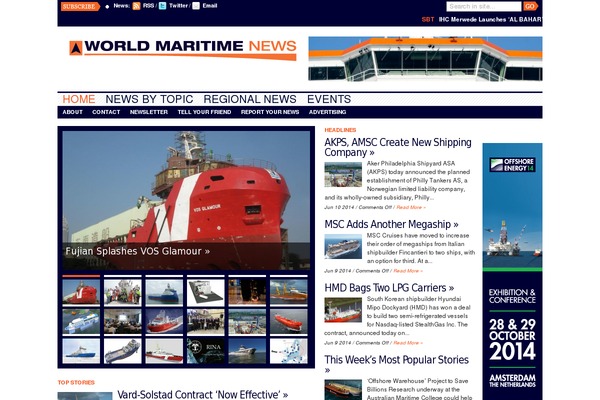Select the grey offshore vessel thumbnail in third row

click(x=122, y=351)
